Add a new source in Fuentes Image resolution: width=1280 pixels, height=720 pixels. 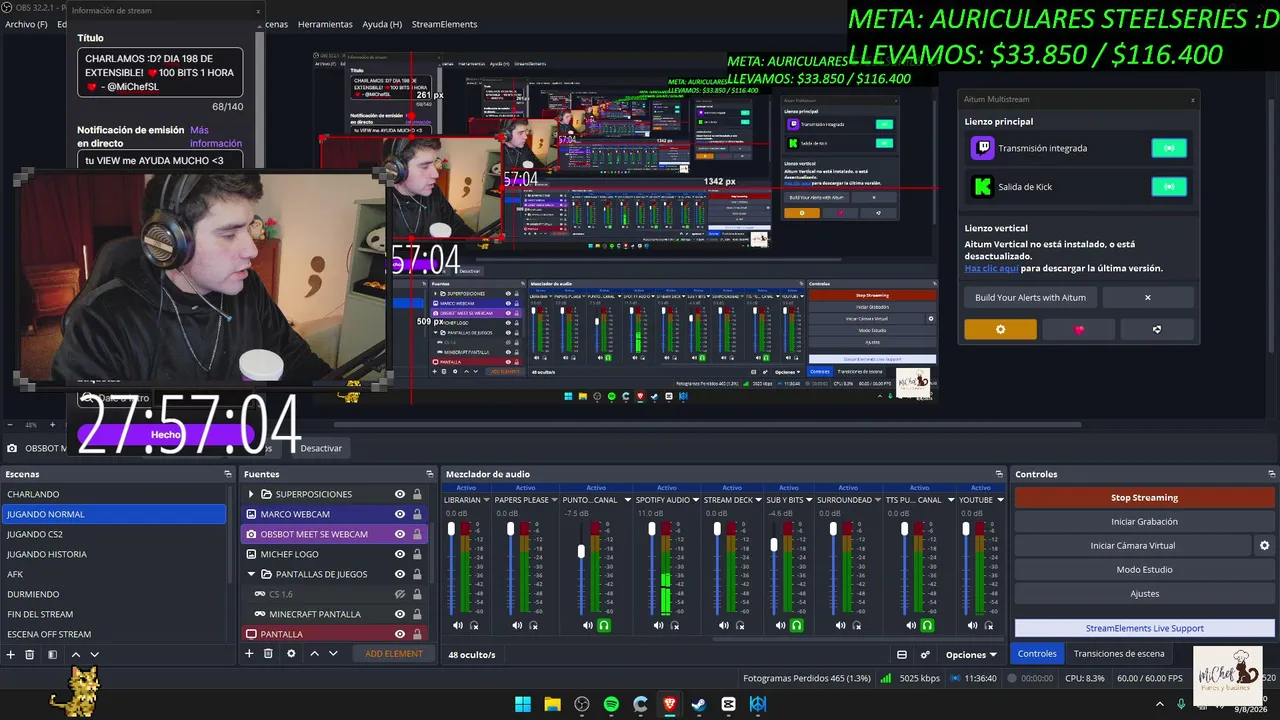click(249, 653)
